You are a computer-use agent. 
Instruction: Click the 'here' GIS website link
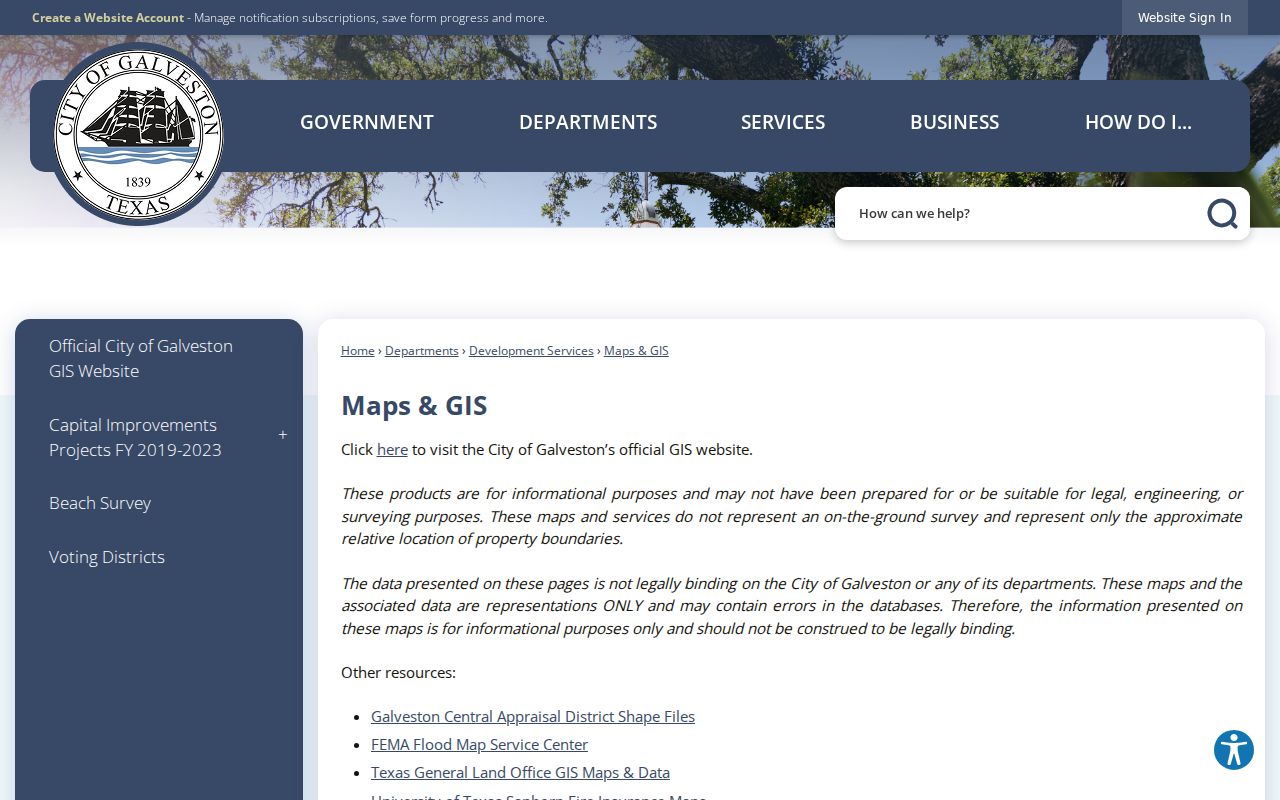point(392,450)
